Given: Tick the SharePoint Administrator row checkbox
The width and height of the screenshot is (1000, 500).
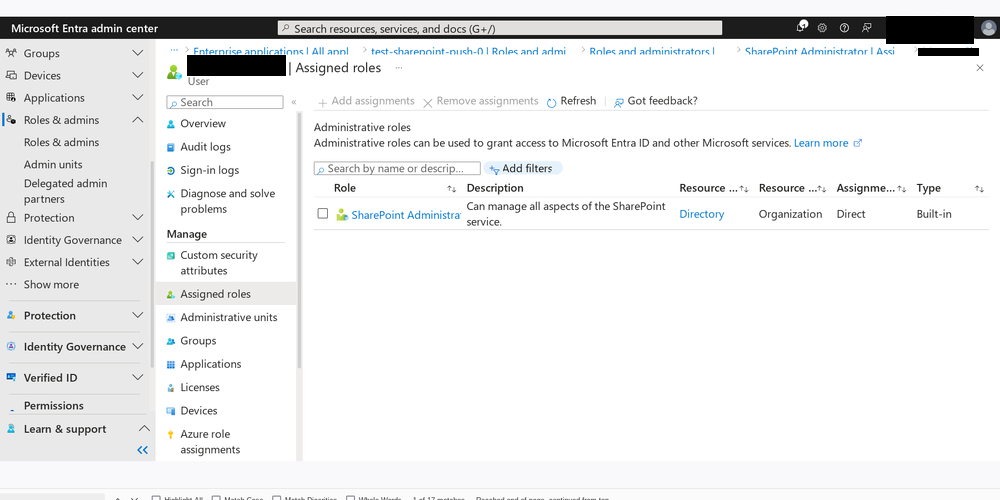Looking at the screenshot, I should [323, 214].
